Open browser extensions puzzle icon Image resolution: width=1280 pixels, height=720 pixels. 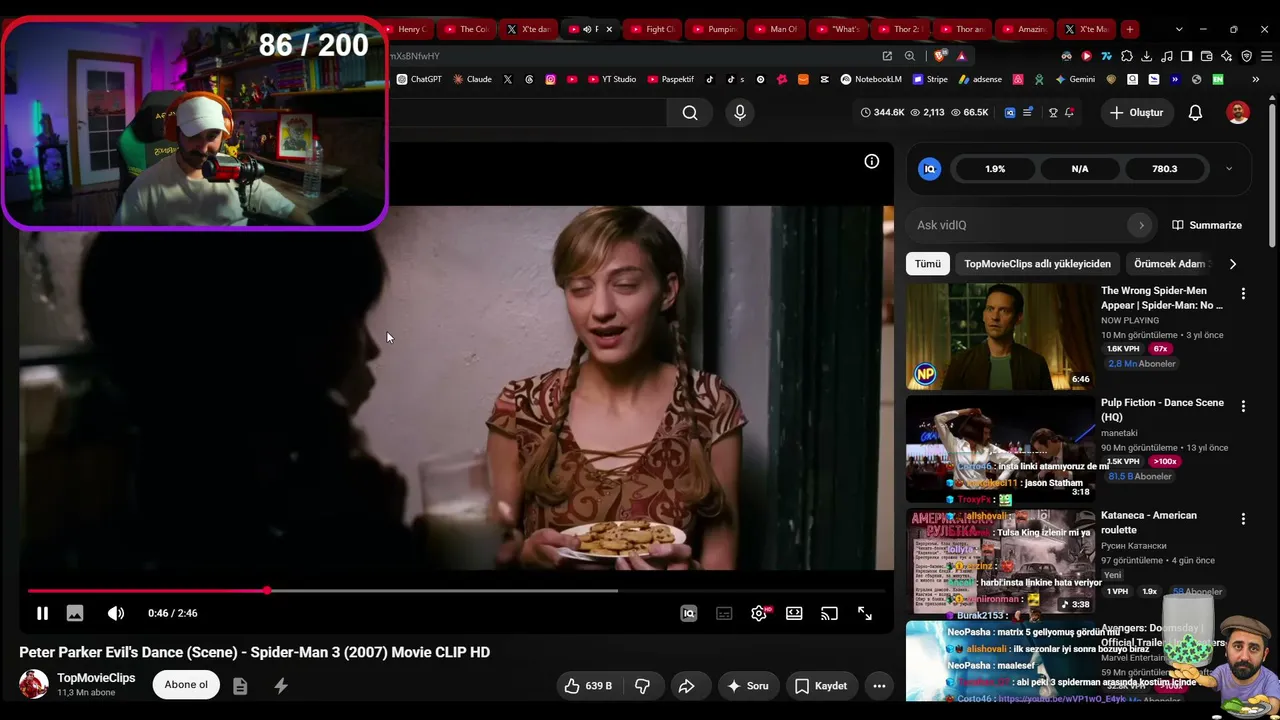coord(1127,56)
